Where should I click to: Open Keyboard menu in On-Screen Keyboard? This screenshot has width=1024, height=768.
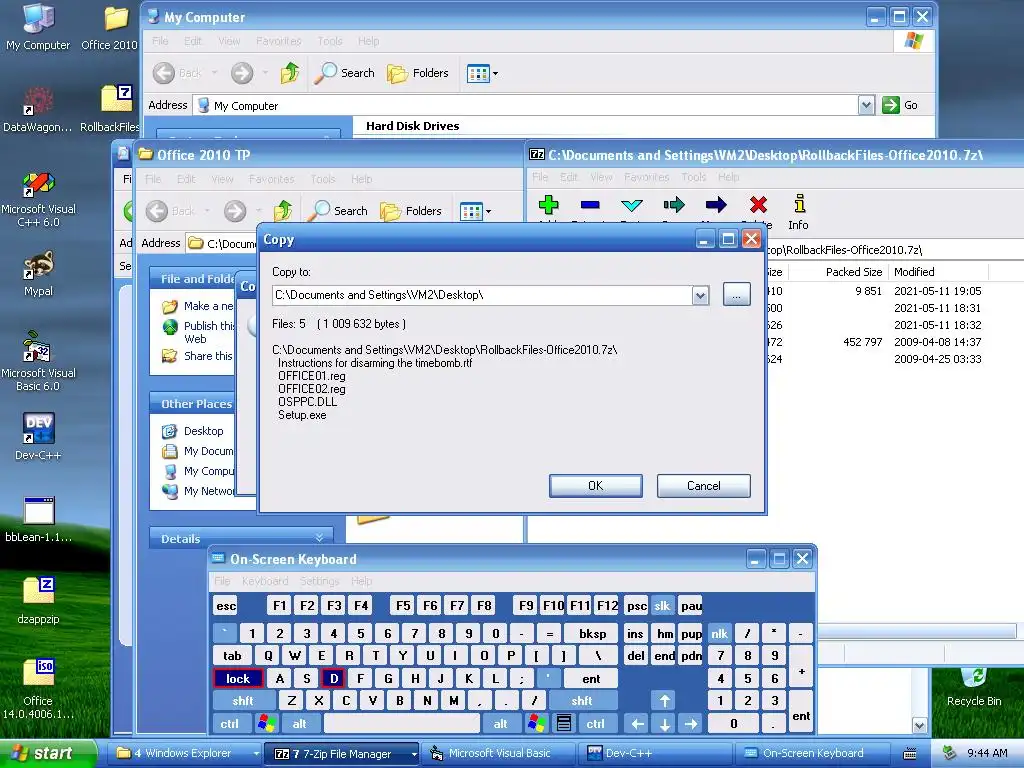tap(264, 581)
